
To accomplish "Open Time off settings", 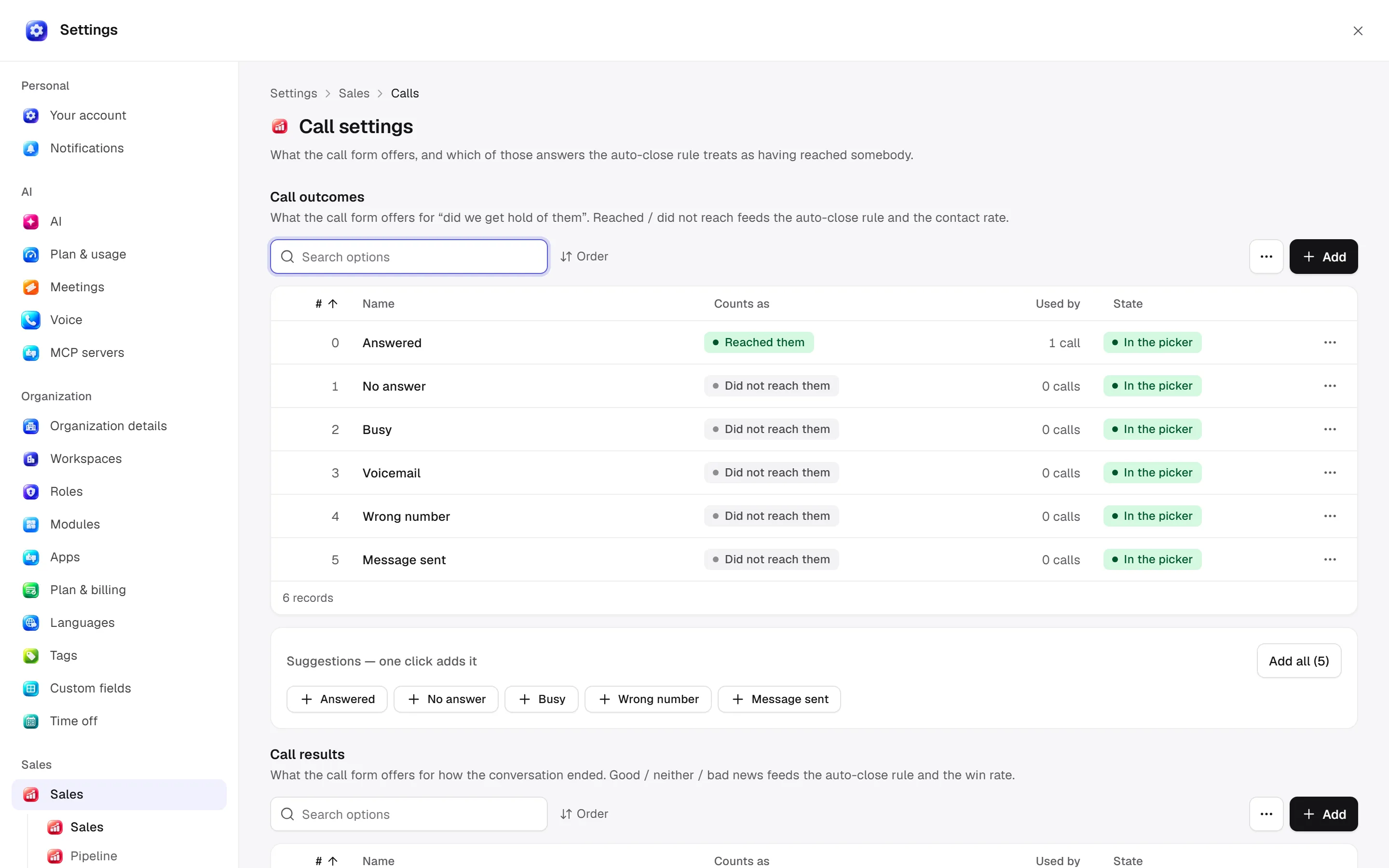I will [x=119, y=720].
